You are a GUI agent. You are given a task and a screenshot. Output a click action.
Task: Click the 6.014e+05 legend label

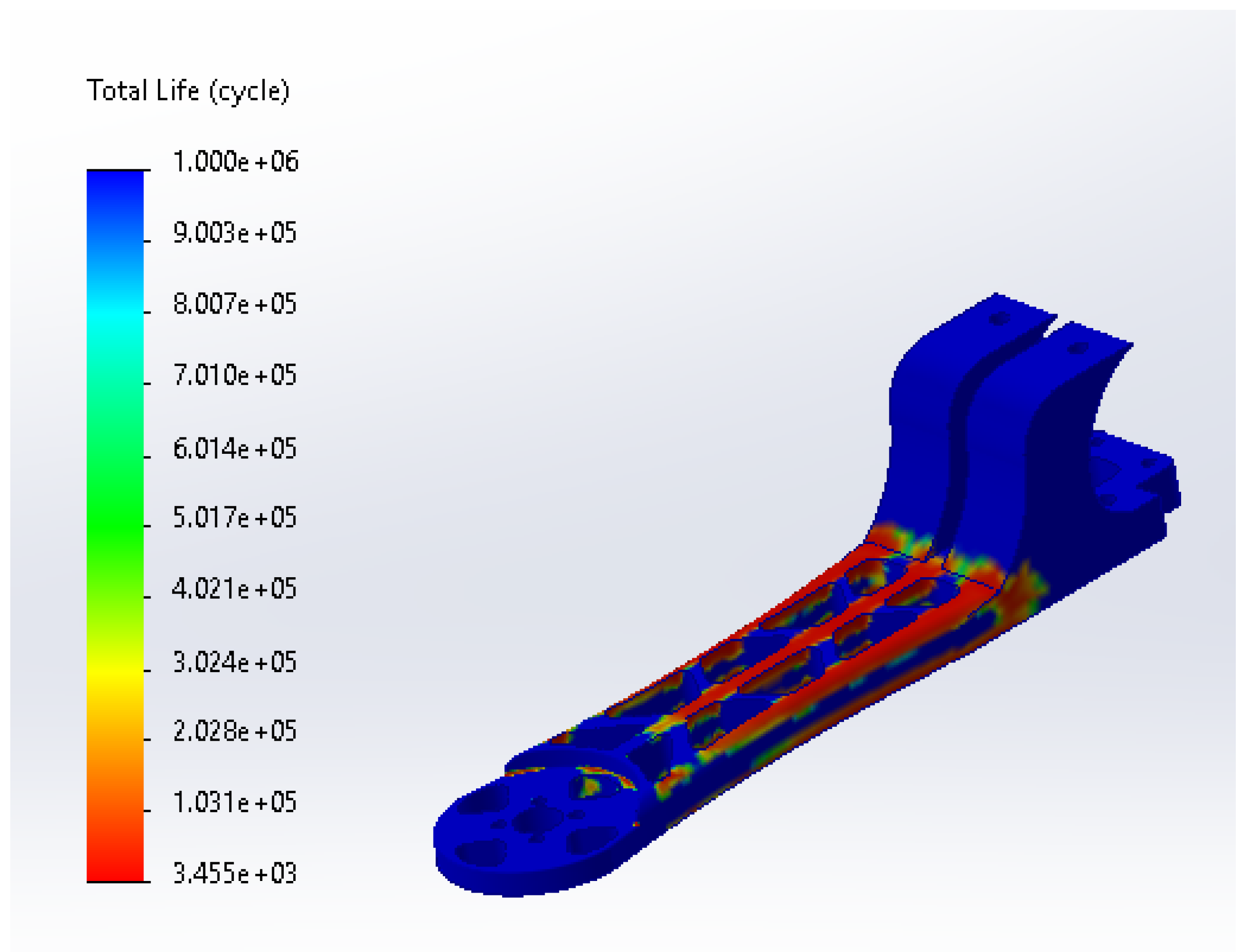click(235, 449)
